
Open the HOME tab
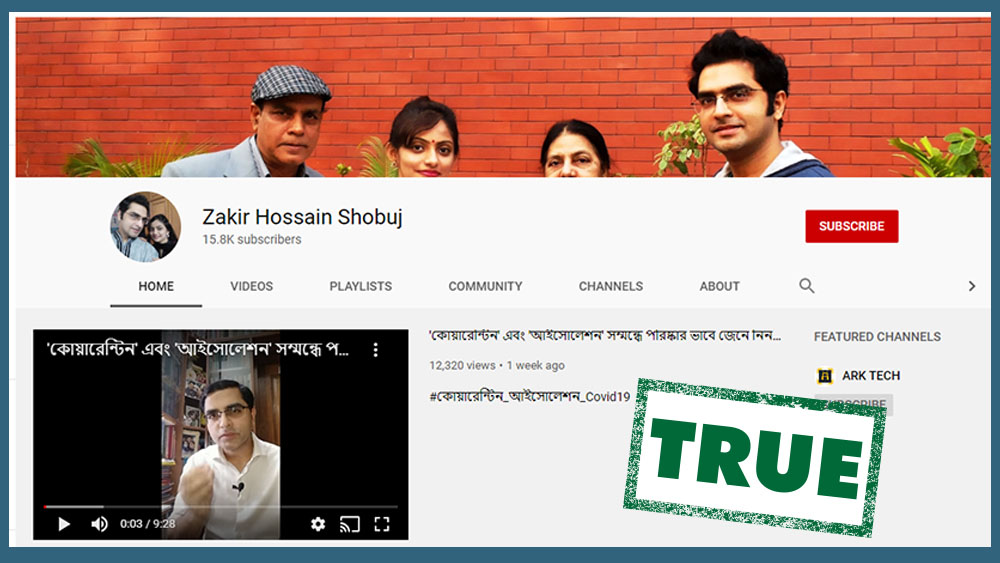point(156,286)
